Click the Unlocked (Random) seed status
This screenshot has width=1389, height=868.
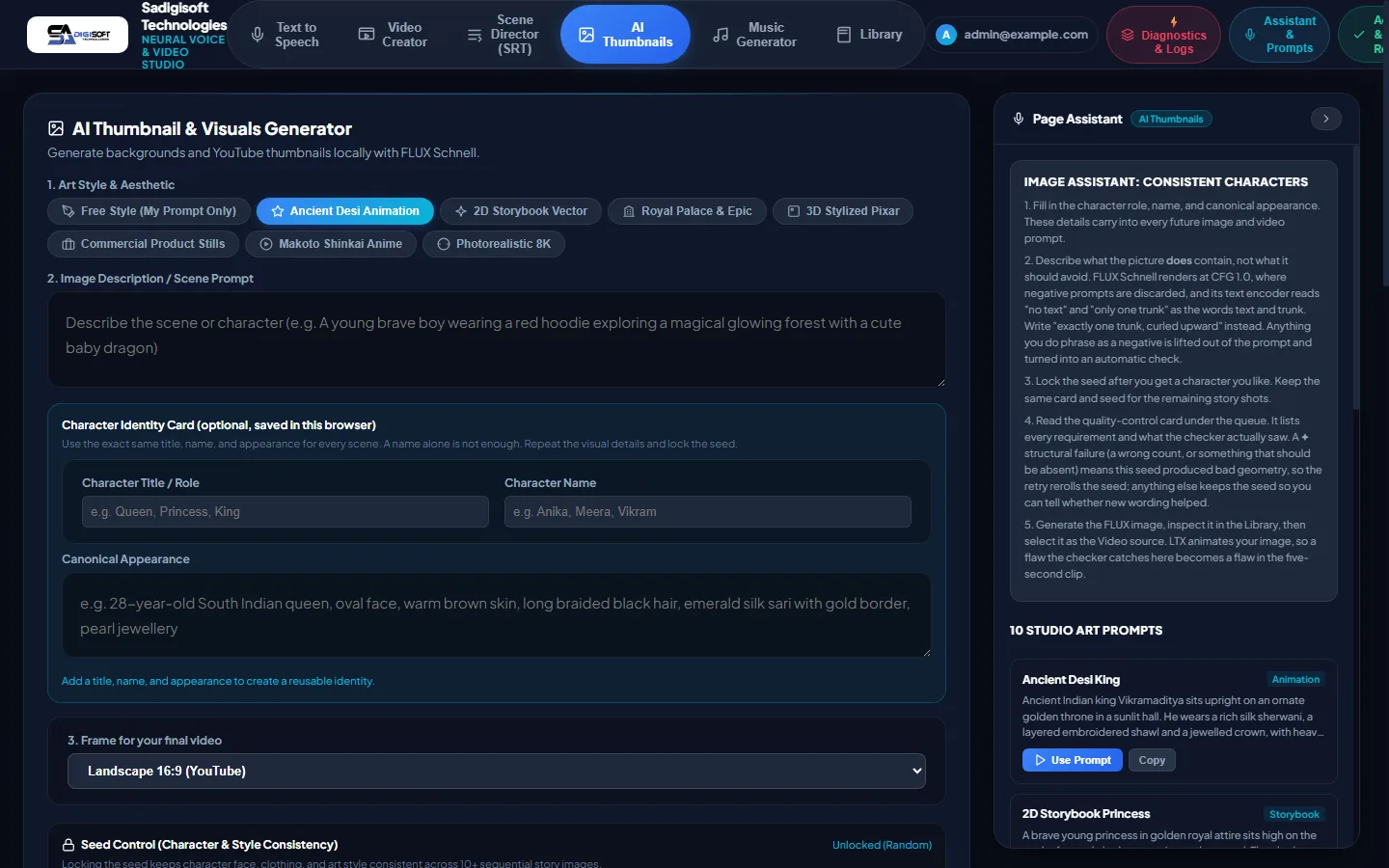point(882,845)
